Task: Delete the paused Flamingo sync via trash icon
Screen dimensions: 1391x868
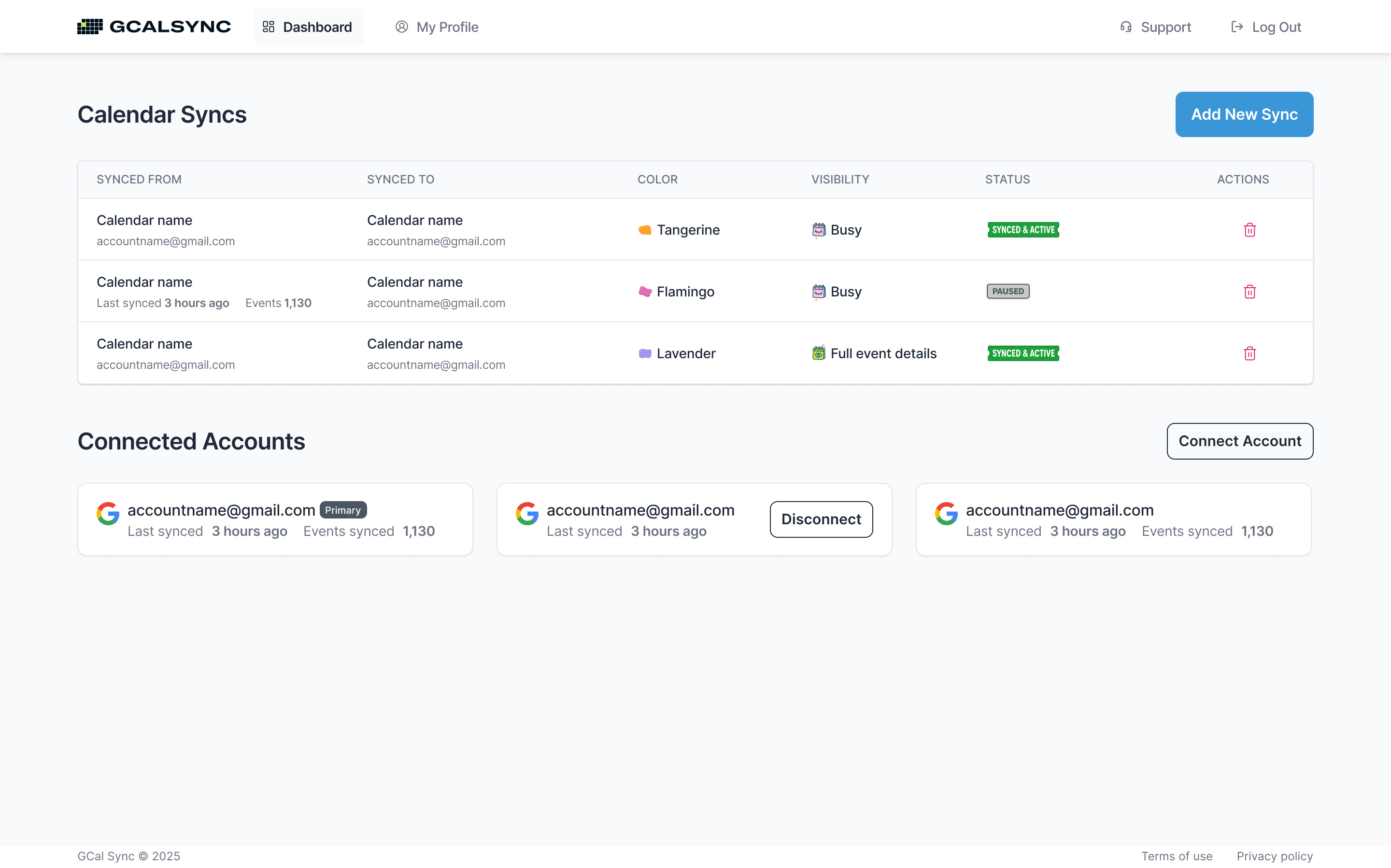Action: click(x=1249, y=291)
